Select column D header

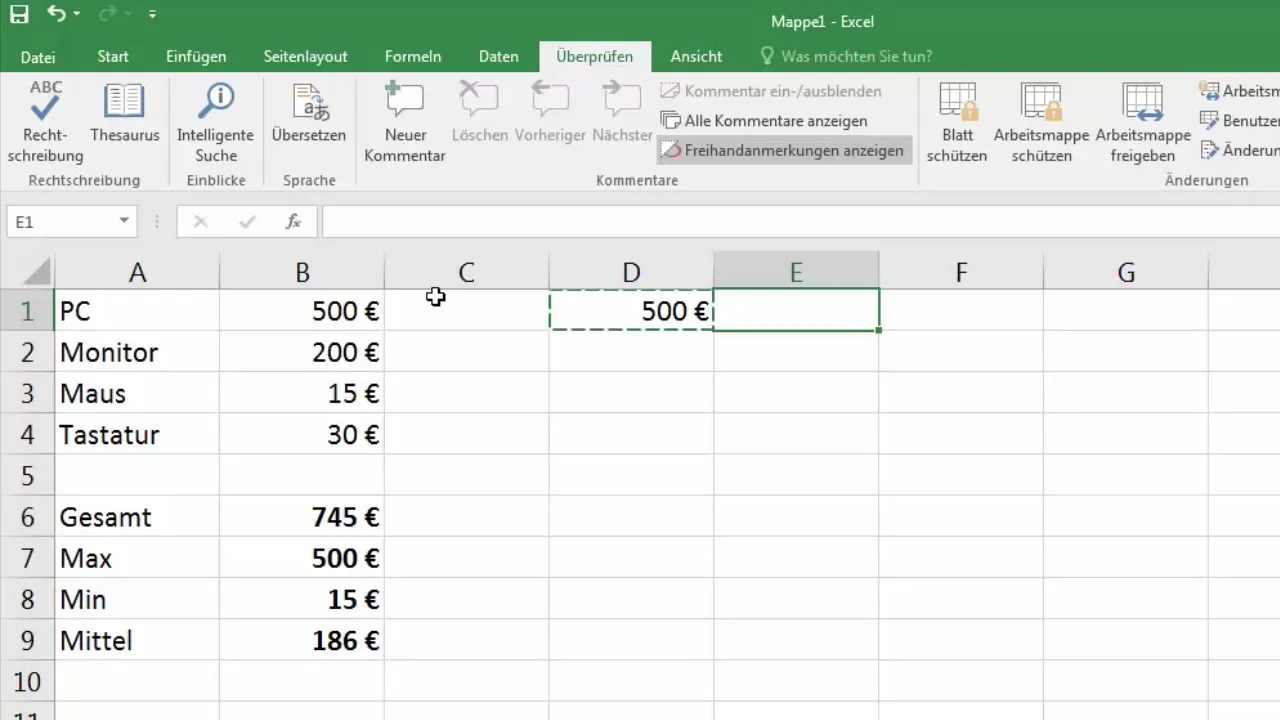(x=631, y=272)
